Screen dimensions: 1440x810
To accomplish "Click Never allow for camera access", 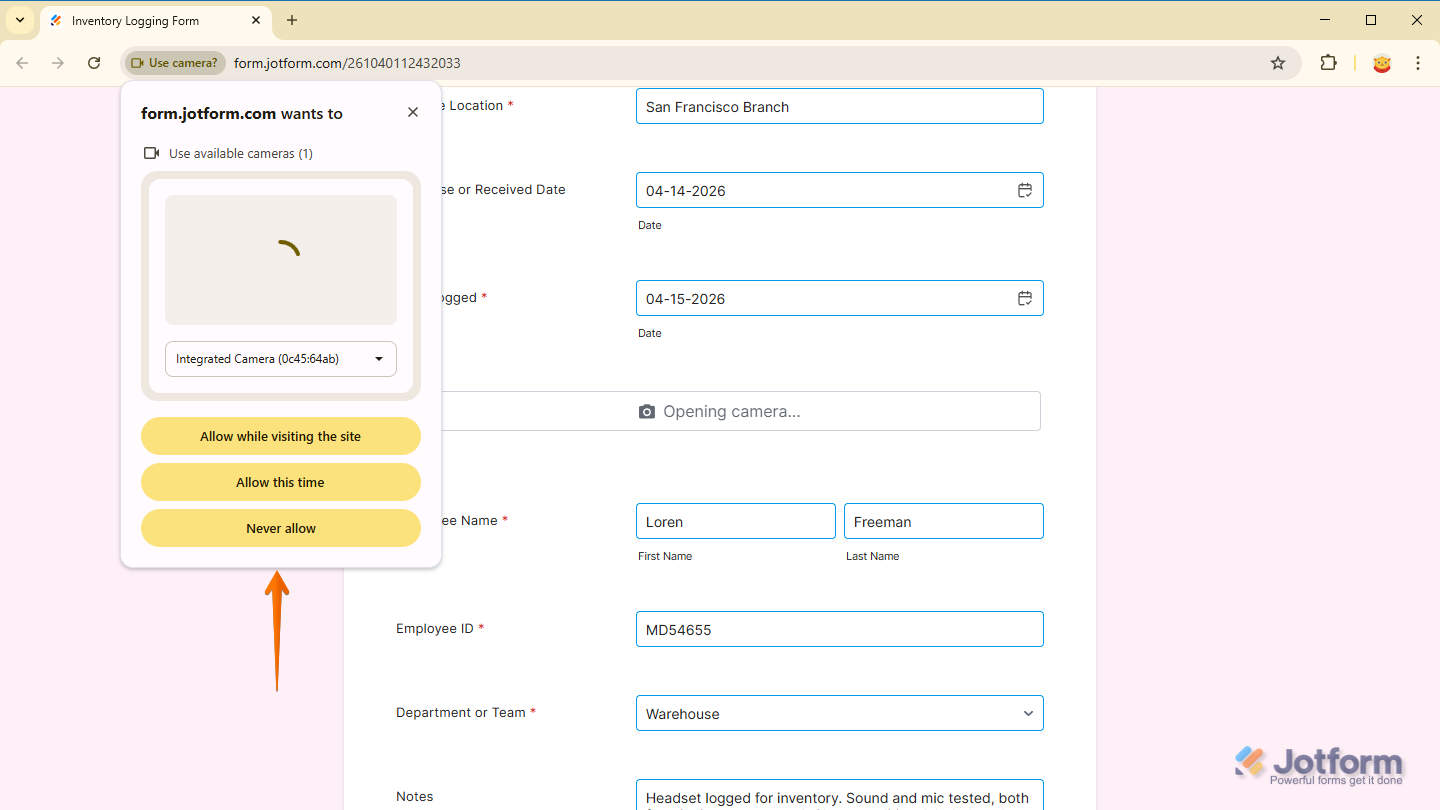I will point(280,528).
